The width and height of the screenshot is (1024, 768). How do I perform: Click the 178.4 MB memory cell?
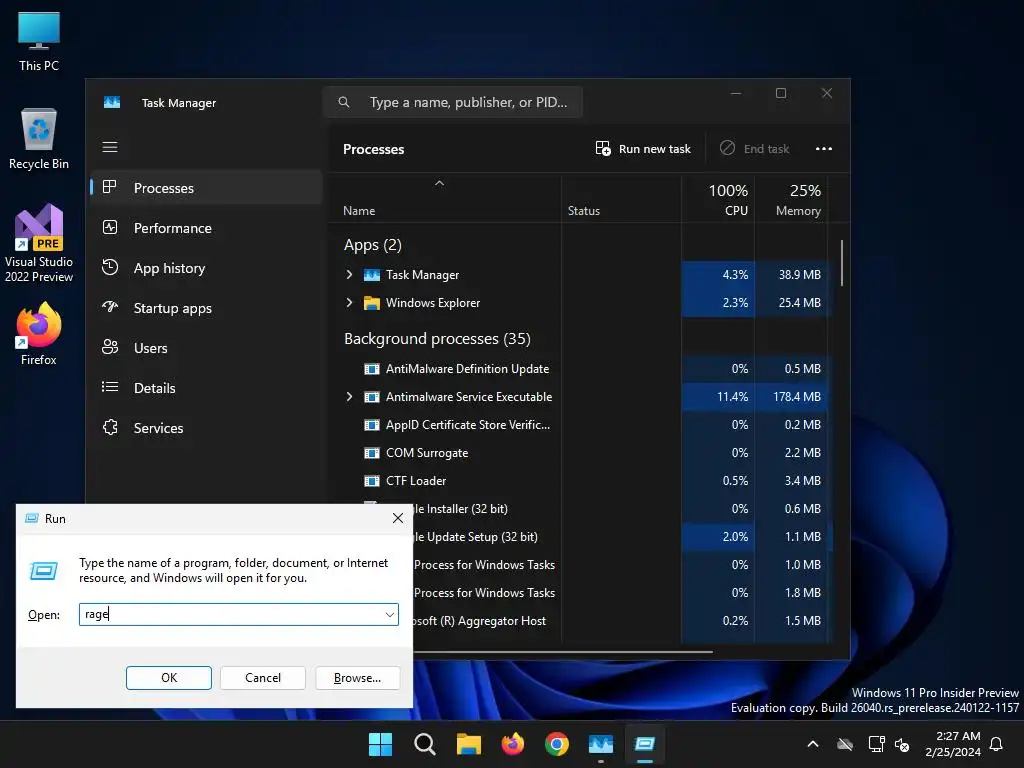792,397
